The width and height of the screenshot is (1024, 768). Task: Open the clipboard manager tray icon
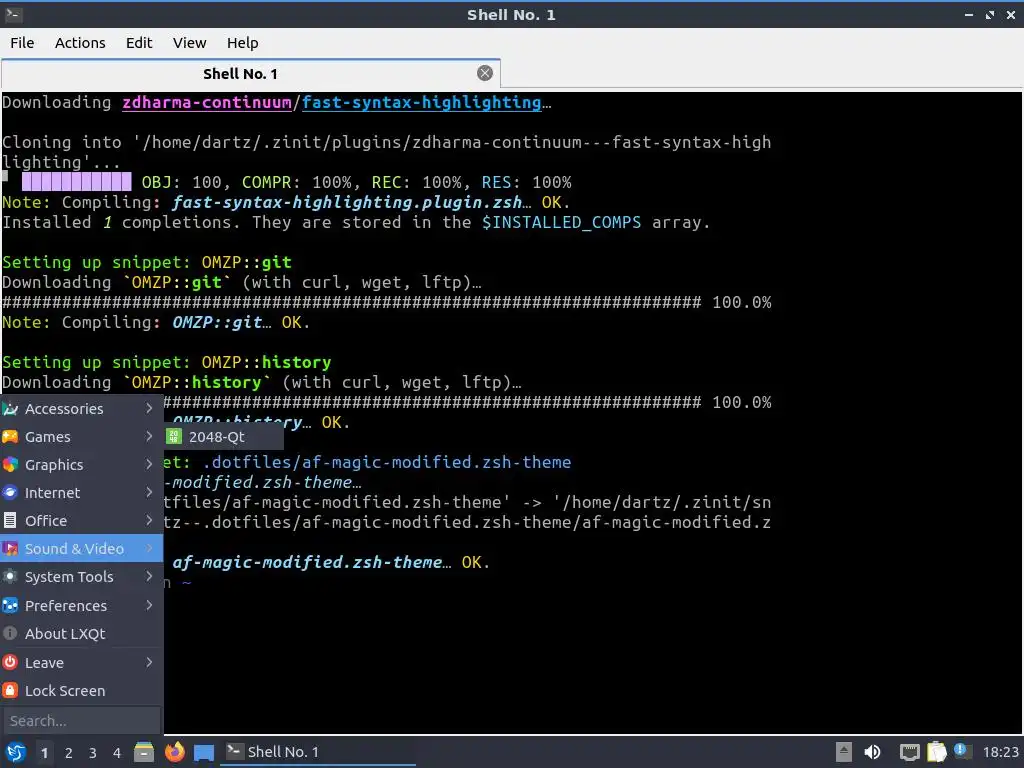coord(937,752)
